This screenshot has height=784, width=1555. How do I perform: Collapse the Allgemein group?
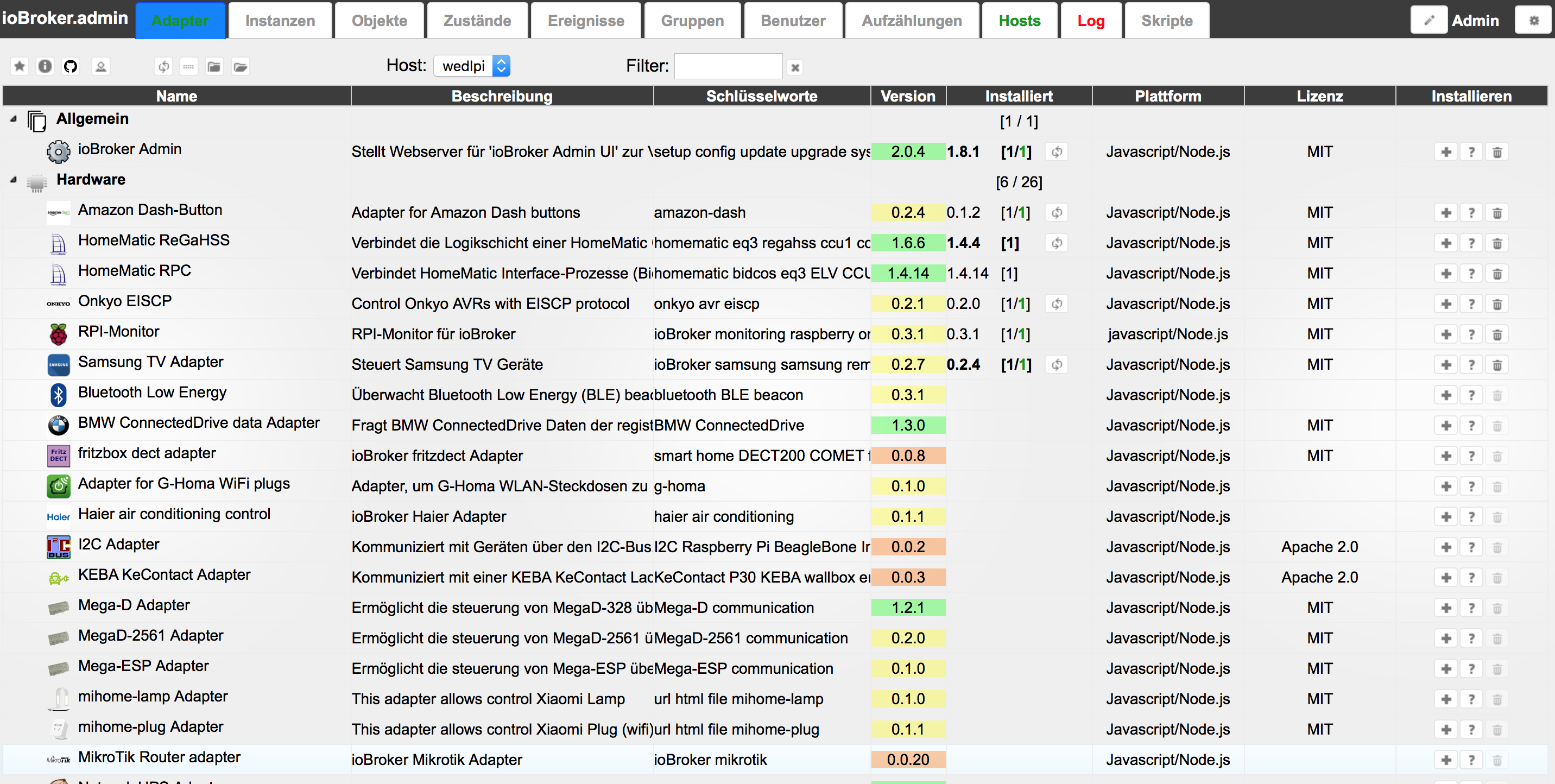tap(13, 119)
